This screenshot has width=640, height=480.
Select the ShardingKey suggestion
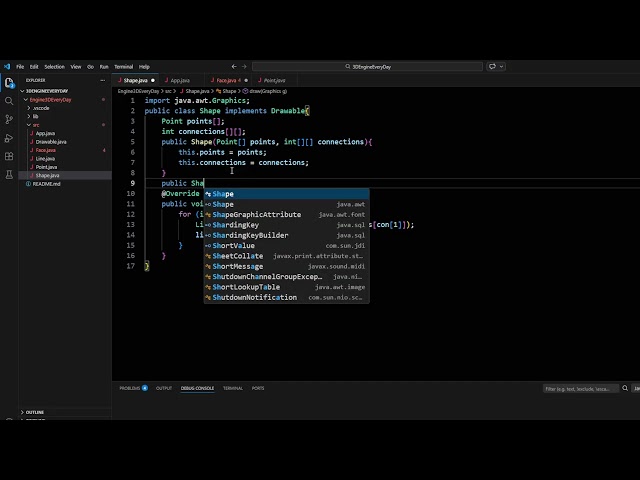(287, 225)
